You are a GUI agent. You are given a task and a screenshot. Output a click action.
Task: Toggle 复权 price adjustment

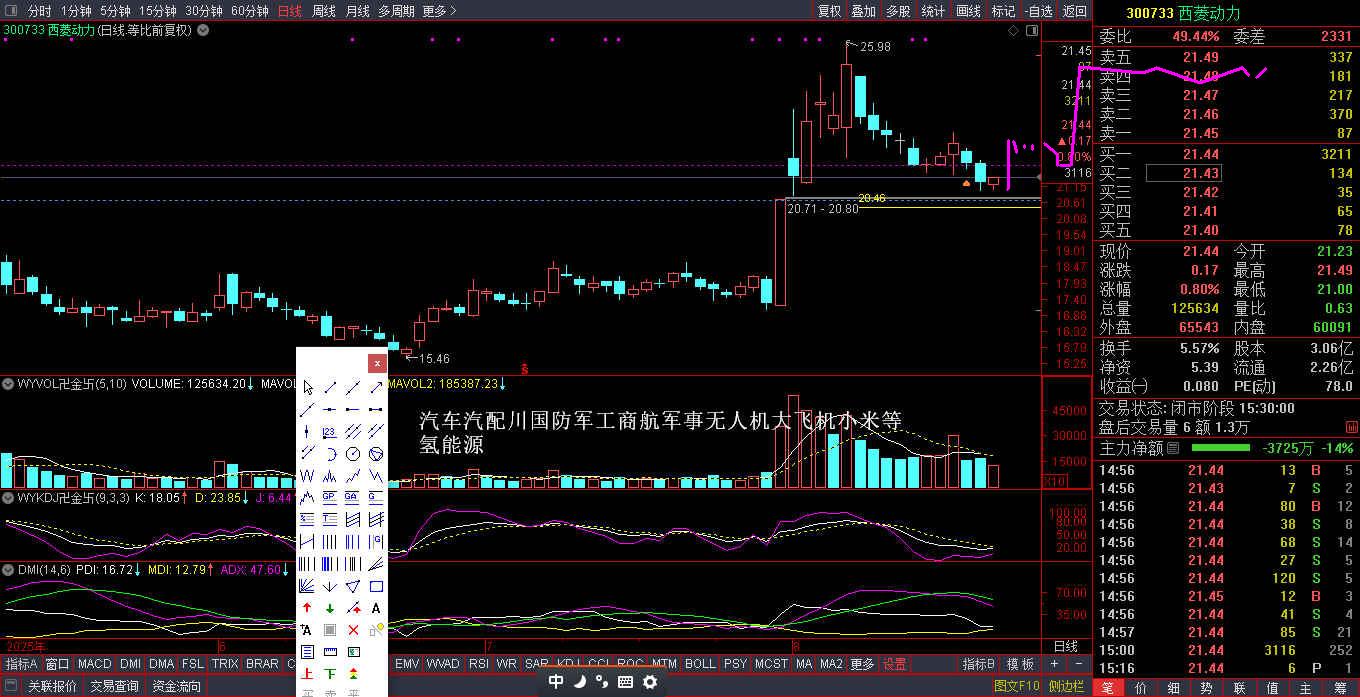[830, 11]
